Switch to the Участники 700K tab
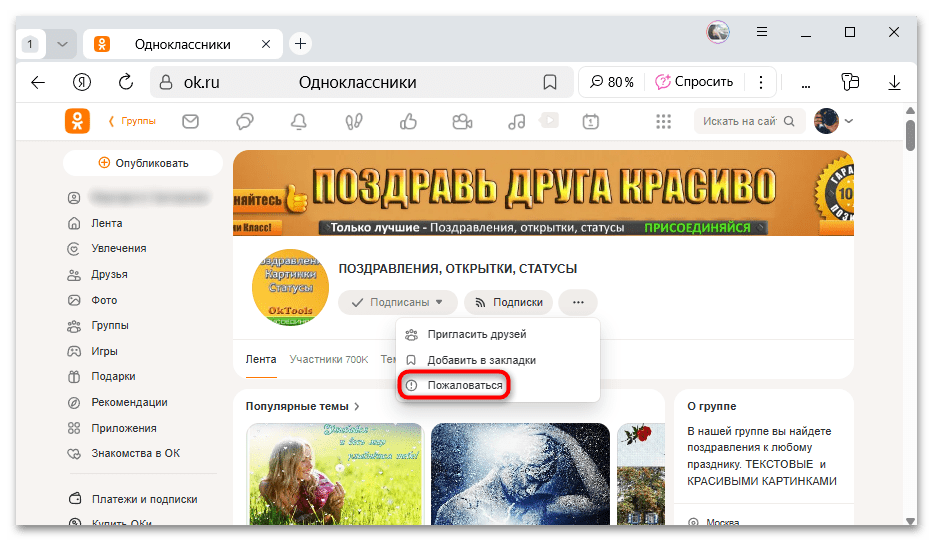 pyautogui.click(x=328, y=359)
